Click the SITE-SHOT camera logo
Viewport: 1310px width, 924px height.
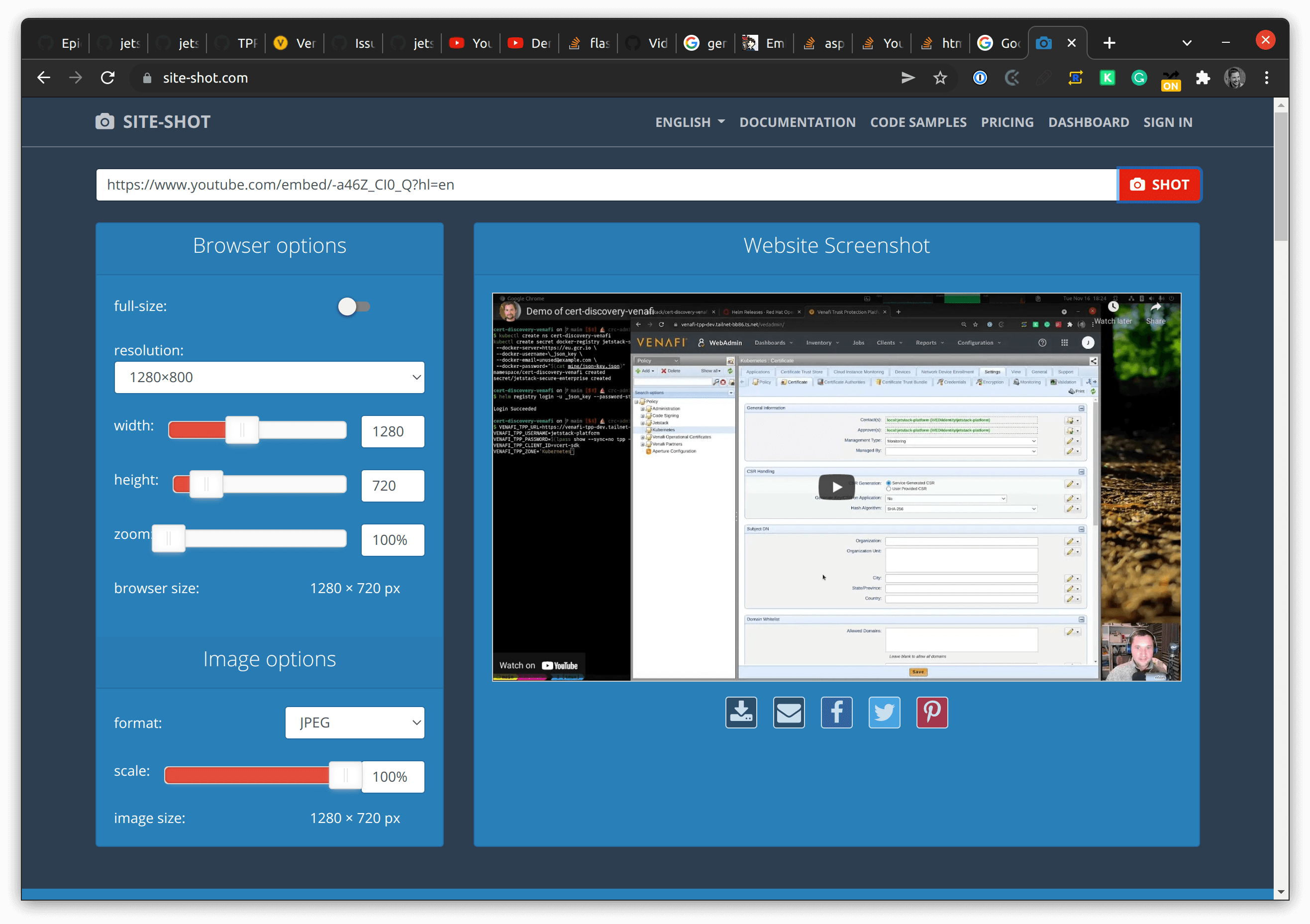coord(105,121)
